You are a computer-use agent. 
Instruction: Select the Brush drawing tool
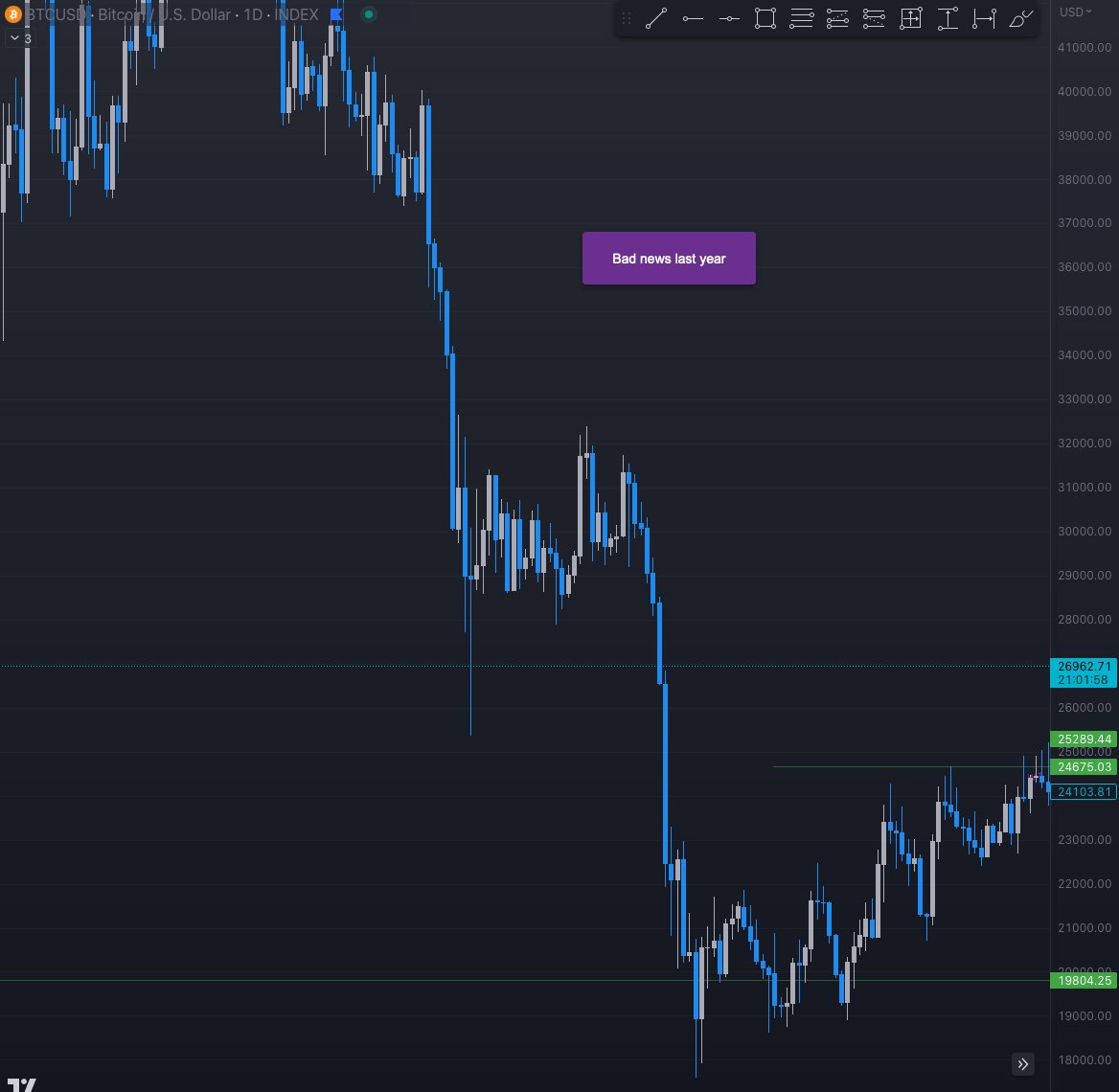pyautogui.click(x=1020, y=18)
